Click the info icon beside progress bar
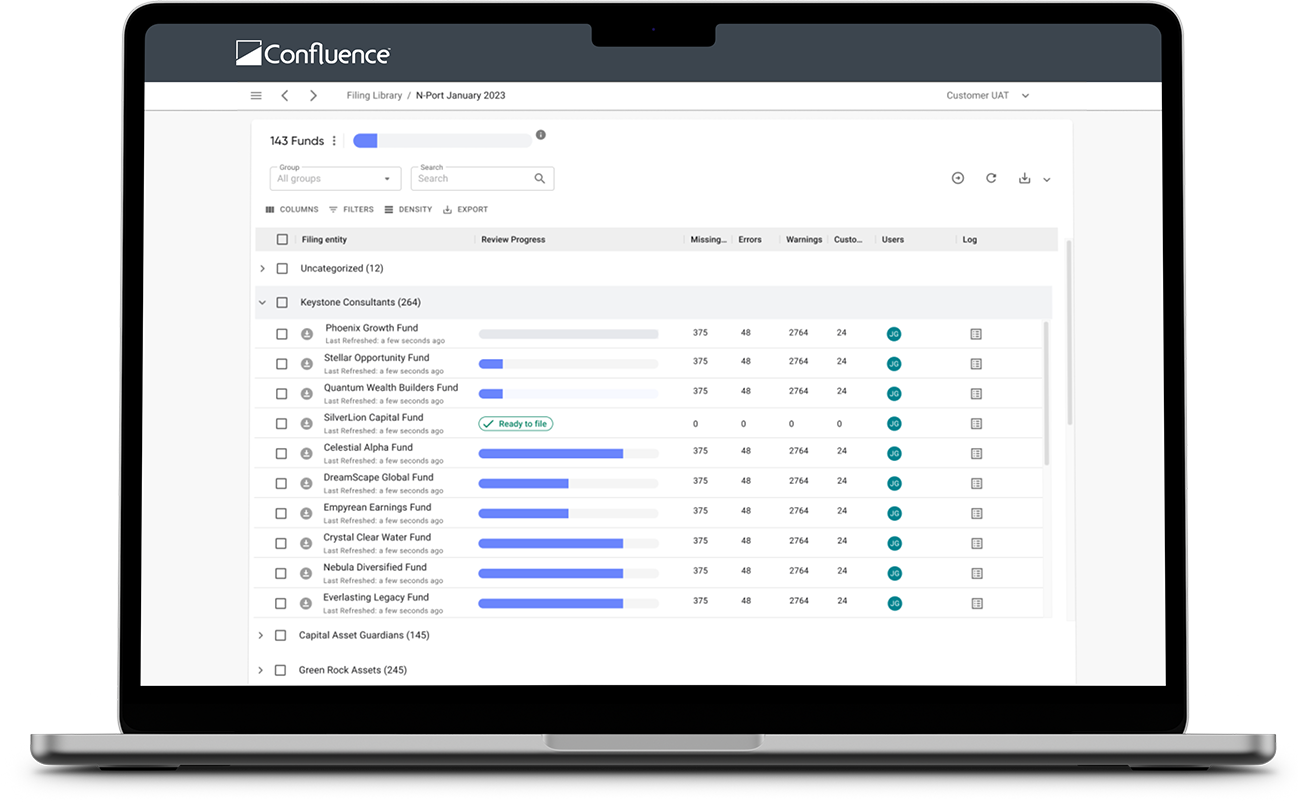Image resolution: width=1298 pixels, height=805 pixels. [x=541, y=135]
